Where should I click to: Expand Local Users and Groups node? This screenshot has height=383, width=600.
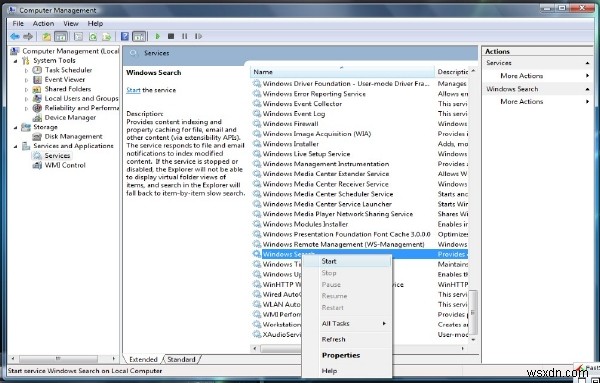26,99
